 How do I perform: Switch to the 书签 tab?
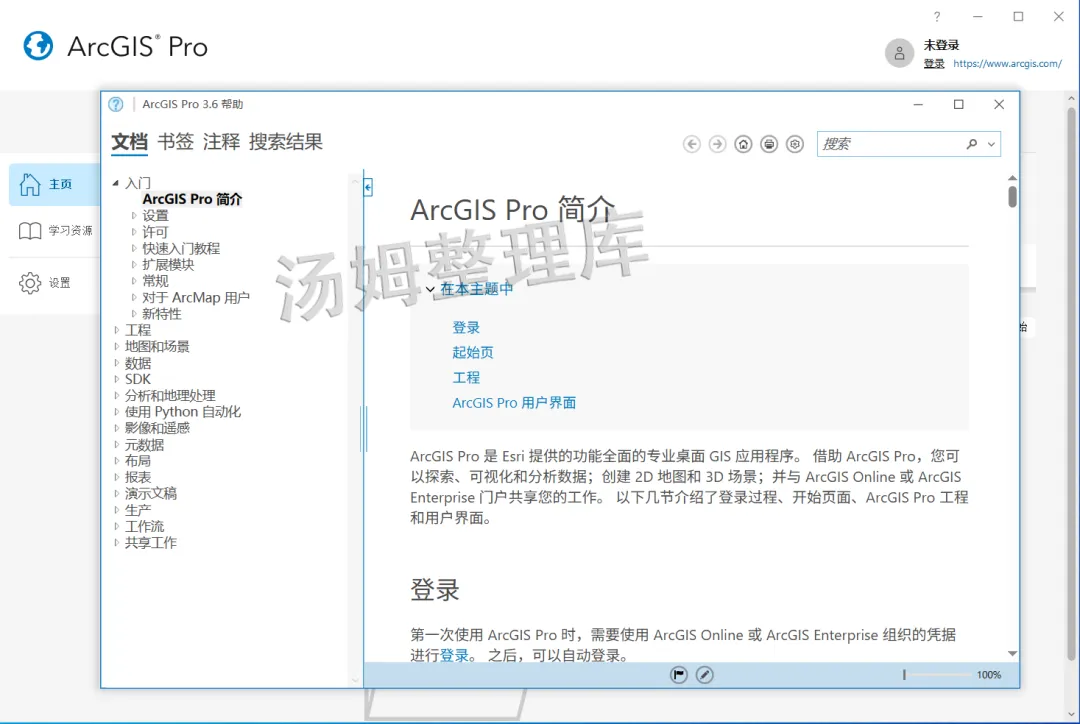point(176,142)
